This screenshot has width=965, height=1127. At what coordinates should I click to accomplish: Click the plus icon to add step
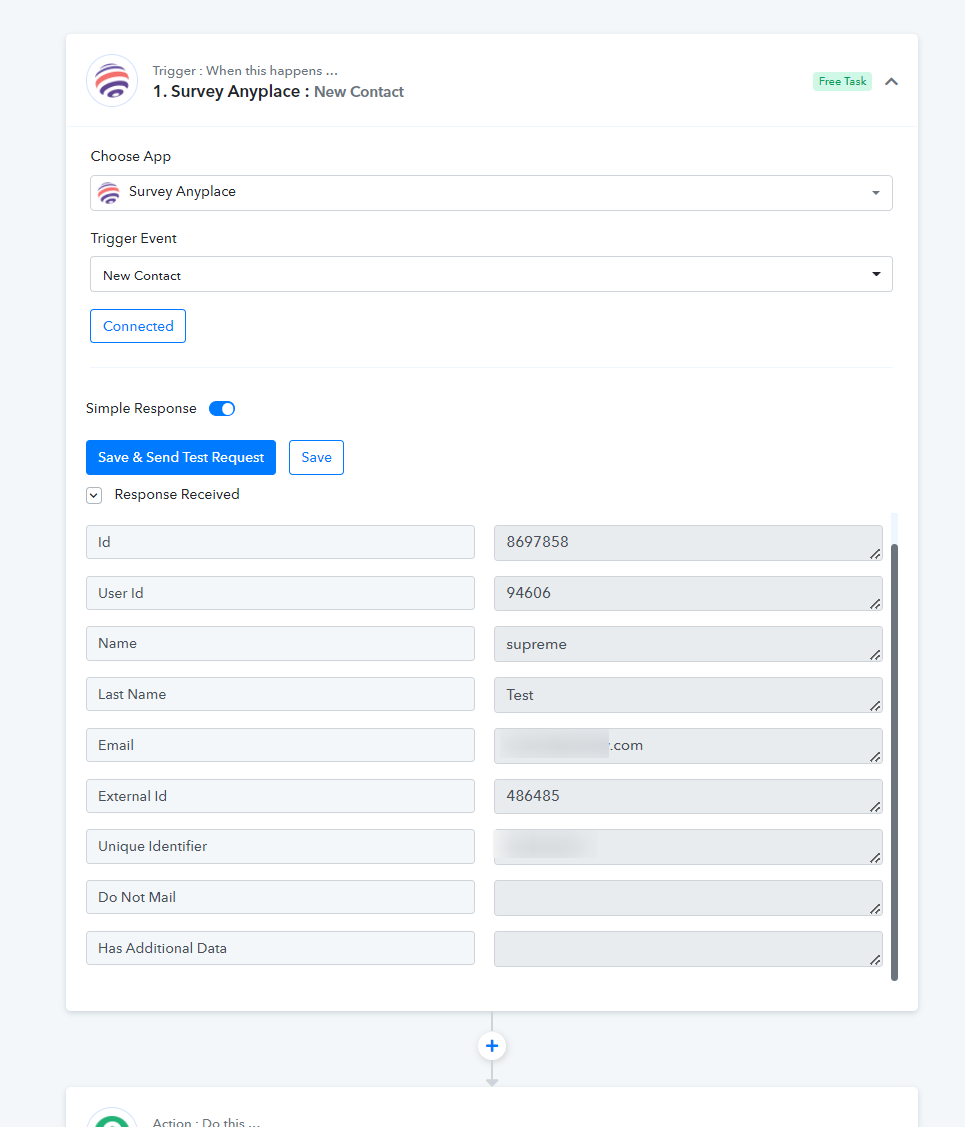click(x=491, y=1046)
